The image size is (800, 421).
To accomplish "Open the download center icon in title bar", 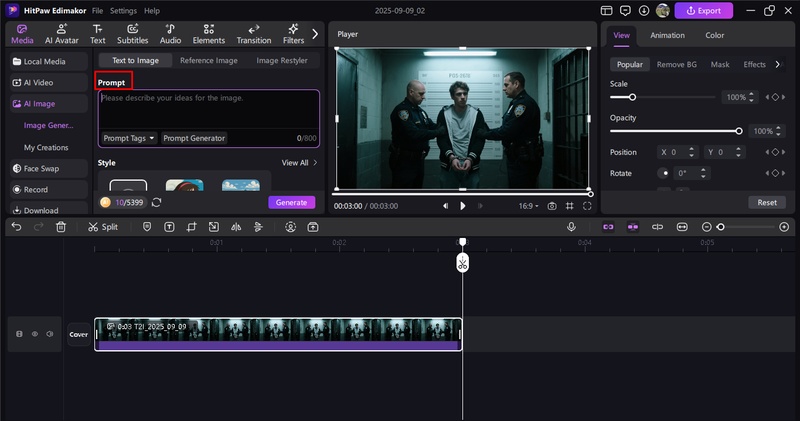I will [x=644, y=11].
